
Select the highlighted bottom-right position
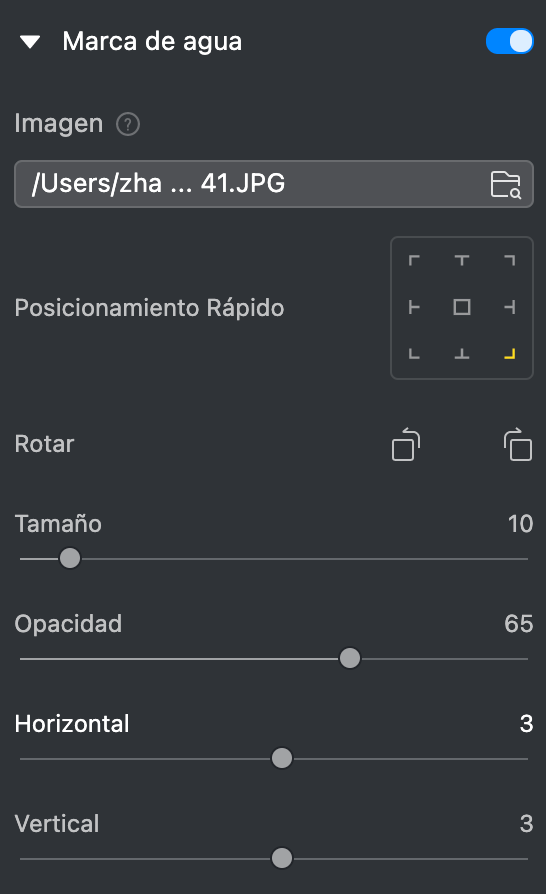[x=510, y=354]
